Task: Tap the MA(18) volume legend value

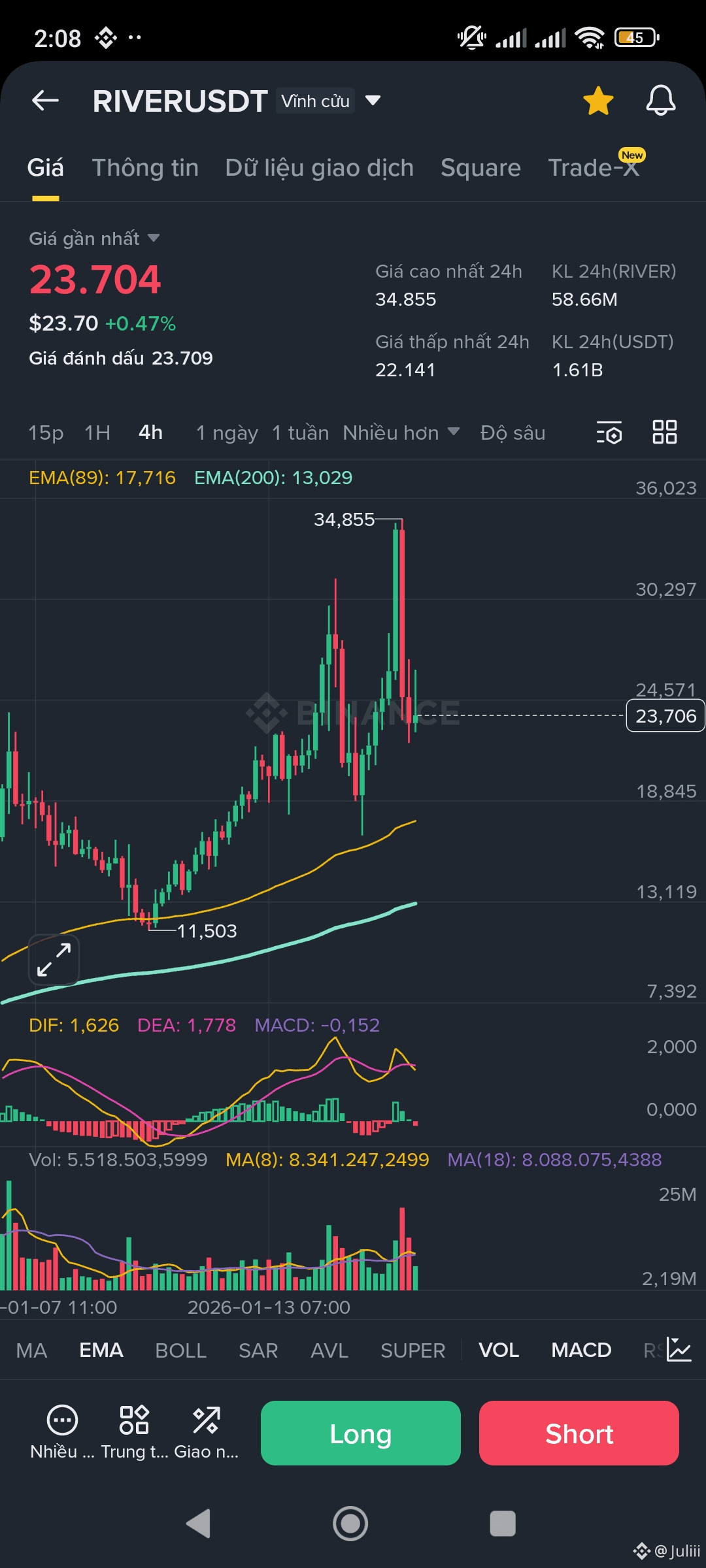Action: pos(554,1160)
